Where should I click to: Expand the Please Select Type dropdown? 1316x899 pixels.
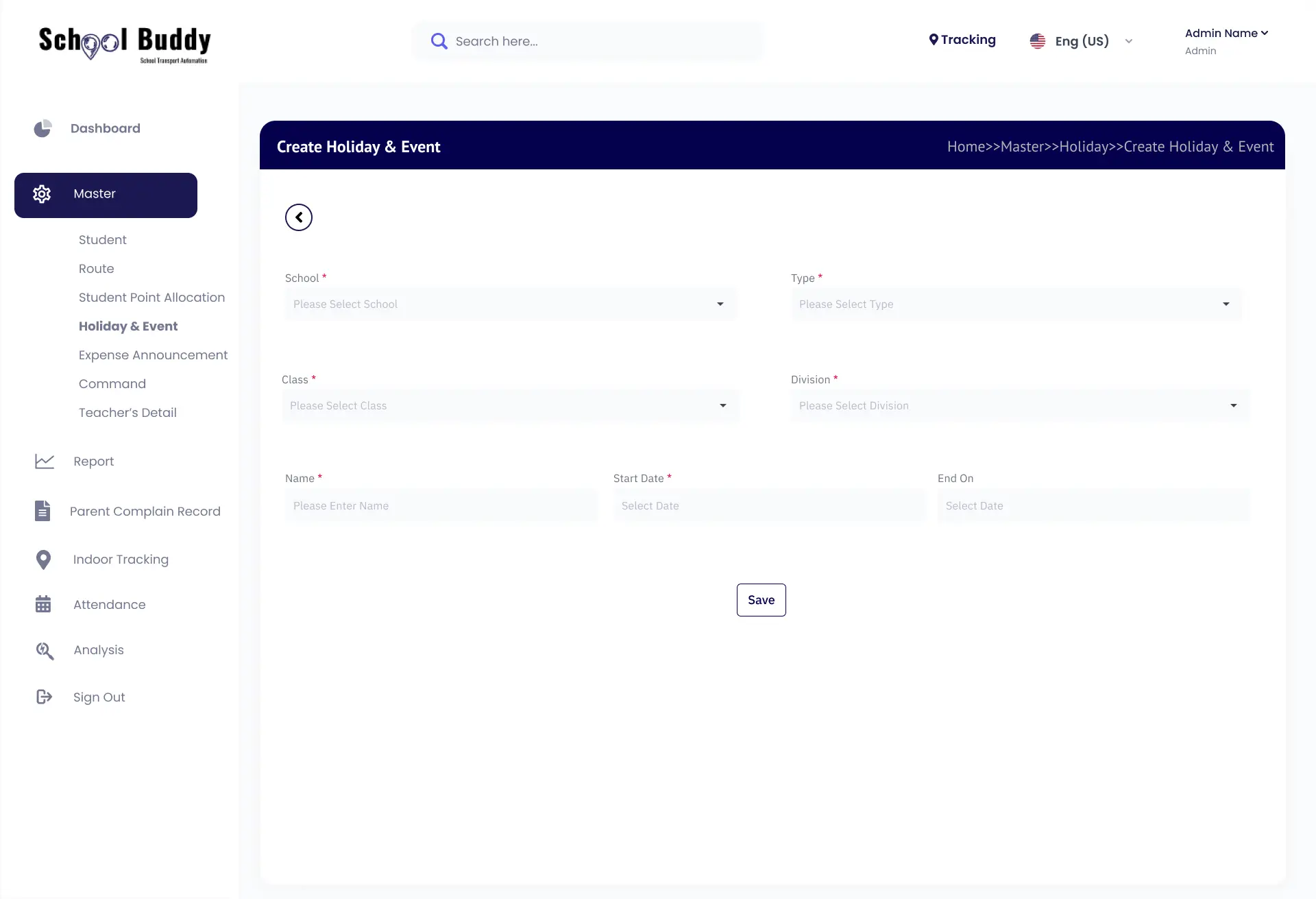coord(1016,304)
